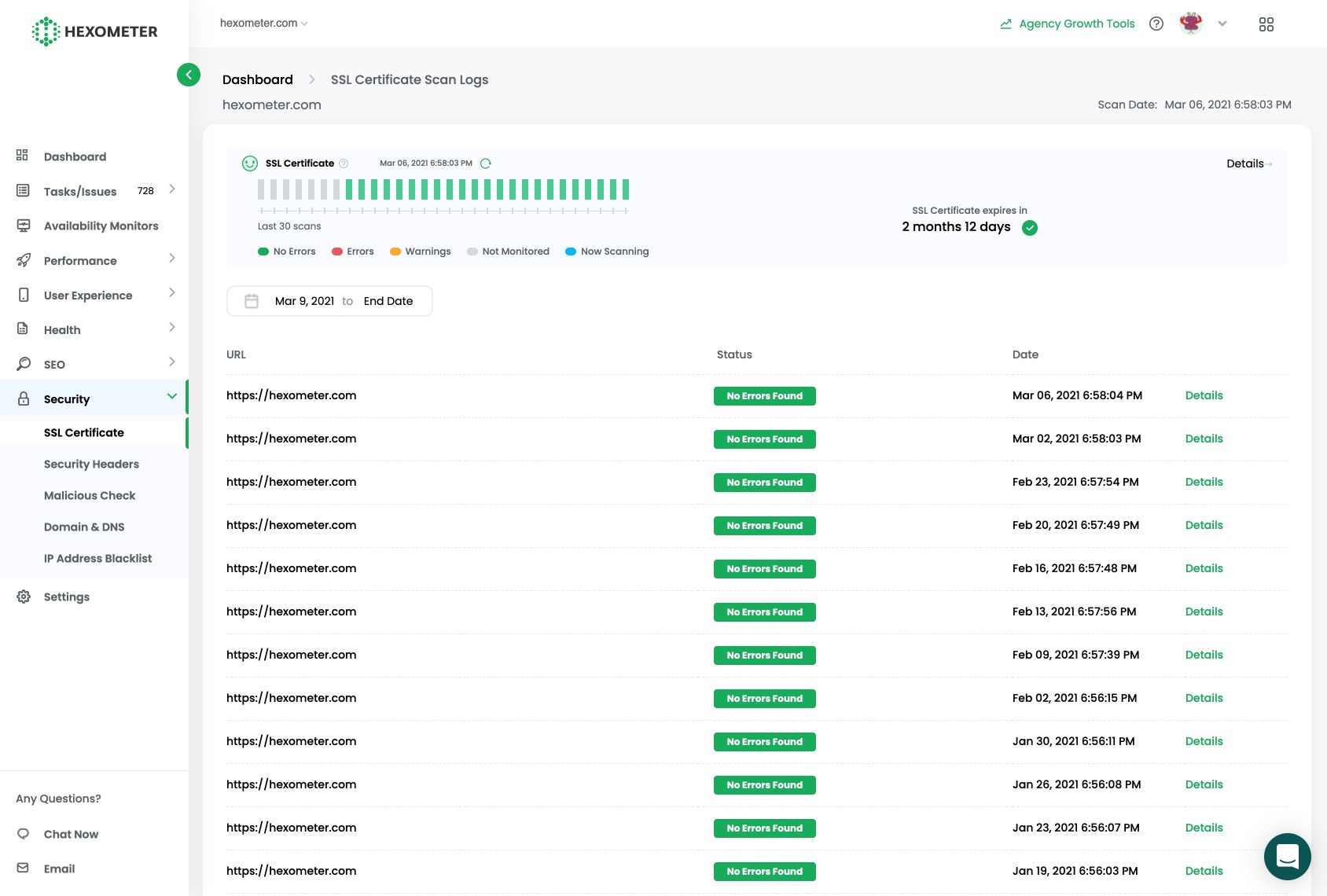Open Details for Feb 02, 2021 scan

click(1204, 698)
